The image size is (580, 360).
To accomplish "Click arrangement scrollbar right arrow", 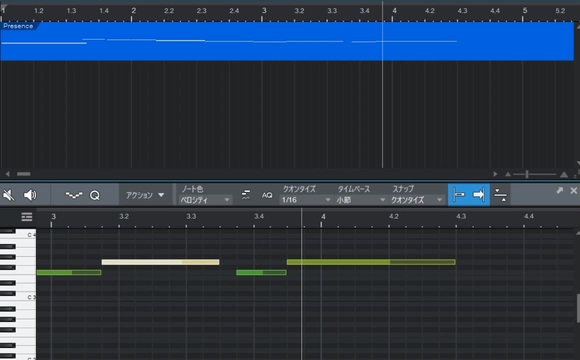I will 495,174.
